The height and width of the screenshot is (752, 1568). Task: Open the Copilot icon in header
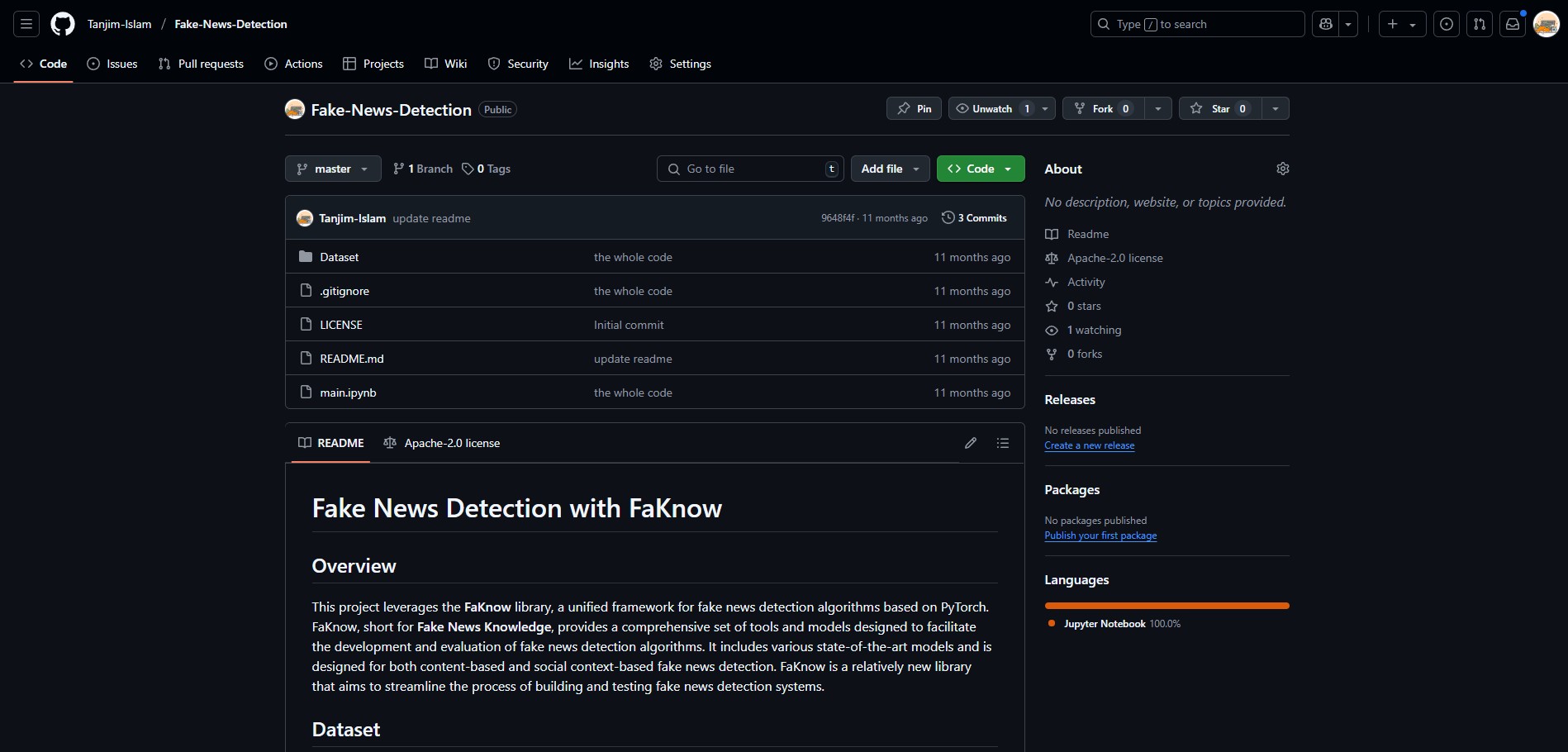tap(1326, 24)
